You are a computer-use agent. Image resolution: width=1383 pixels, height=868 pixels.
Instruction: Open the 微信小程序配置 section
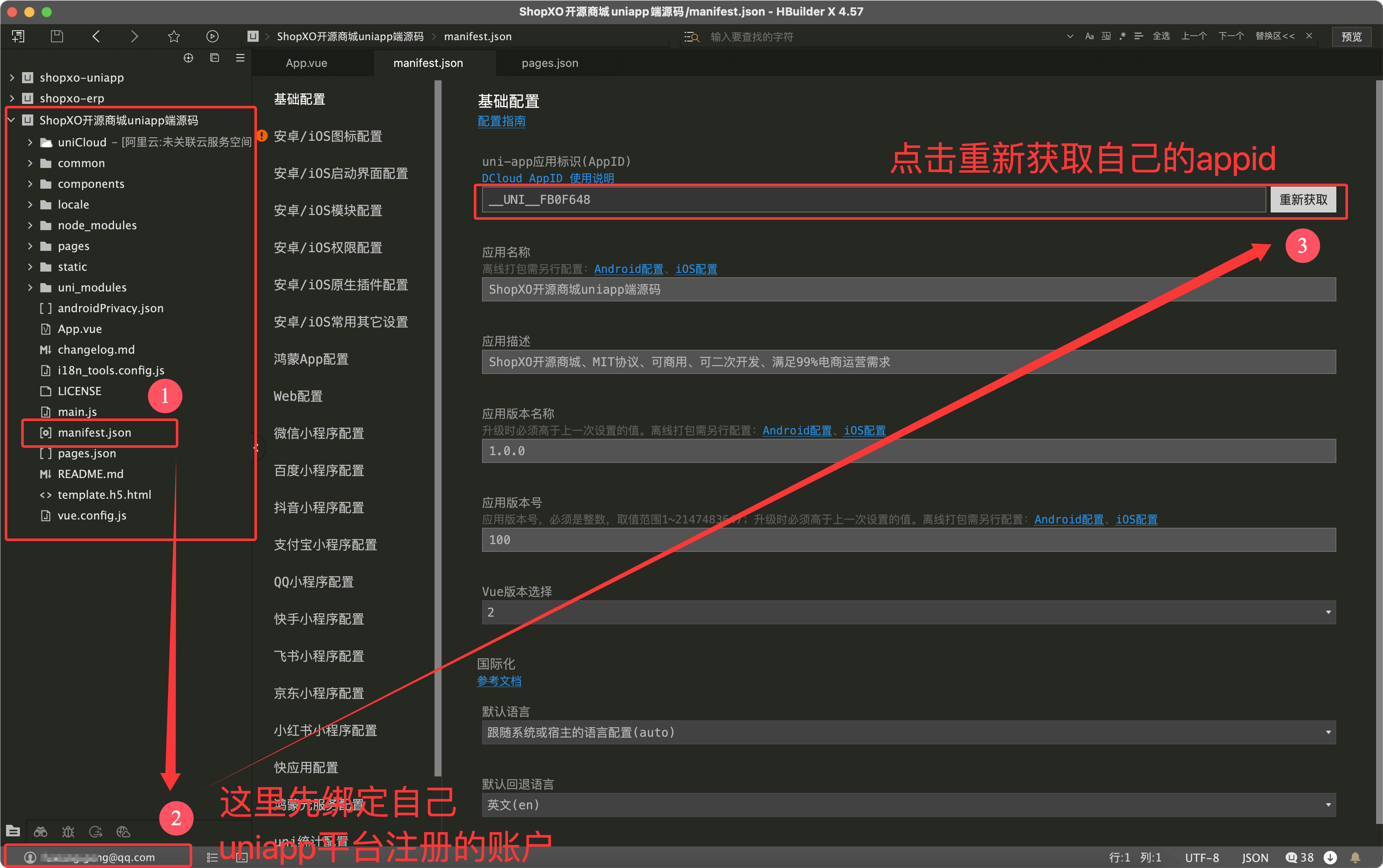tap(319, 434)
